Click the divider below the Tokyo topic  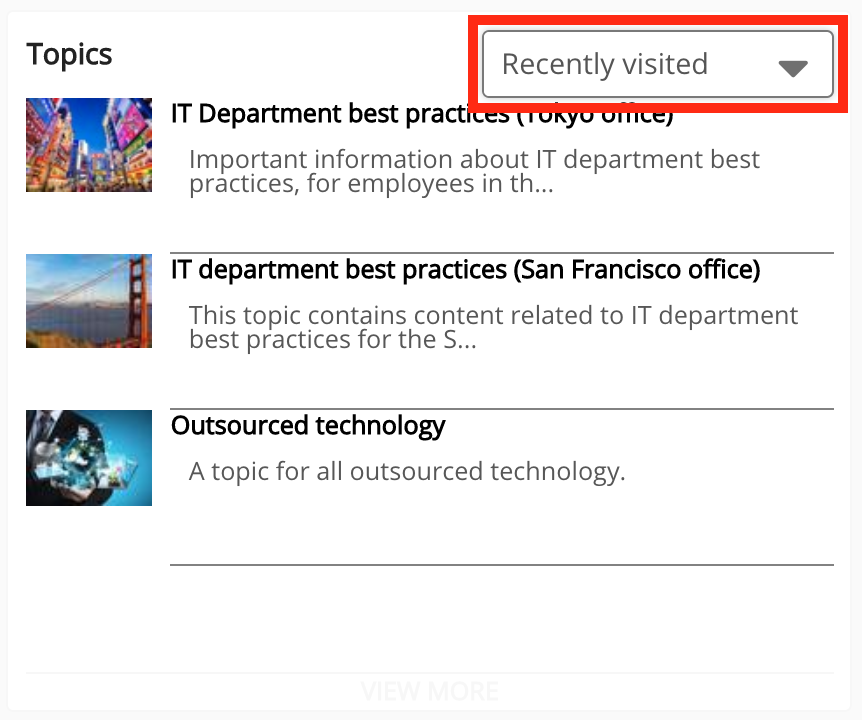coord(501,253)
